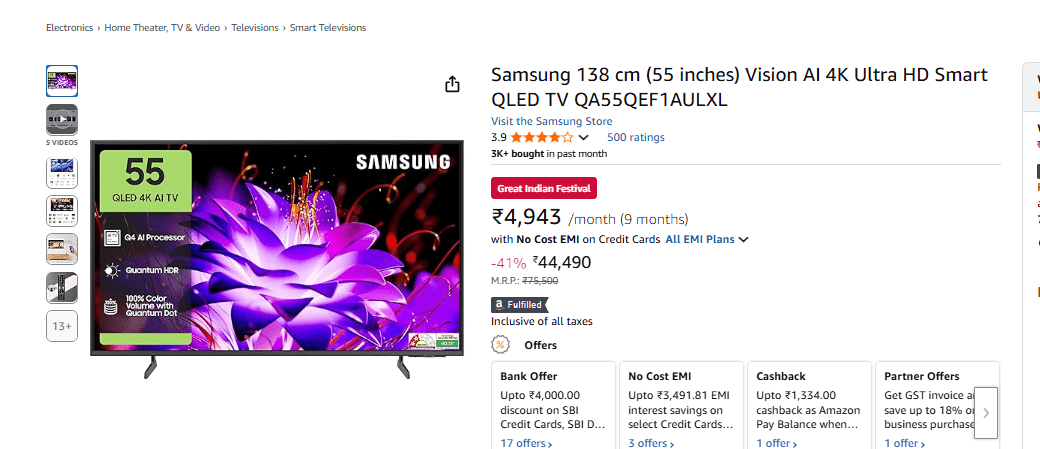Open the 17 offers bank offer link
This screenshot has width=1040, height=449.
coord(525,443)
